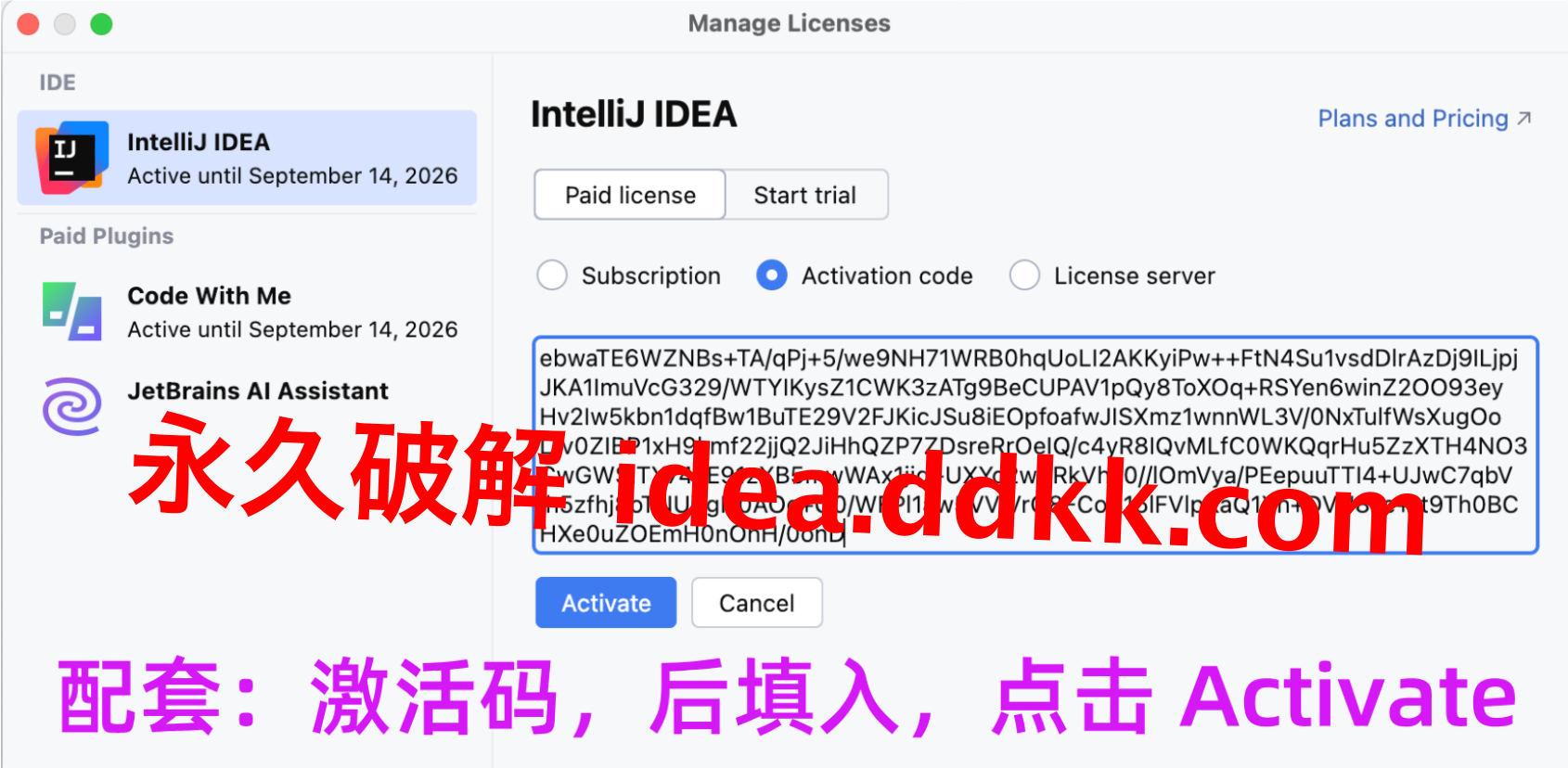Click the Code With Me plugin icon
1568x768 pixels.
(72, 312)
